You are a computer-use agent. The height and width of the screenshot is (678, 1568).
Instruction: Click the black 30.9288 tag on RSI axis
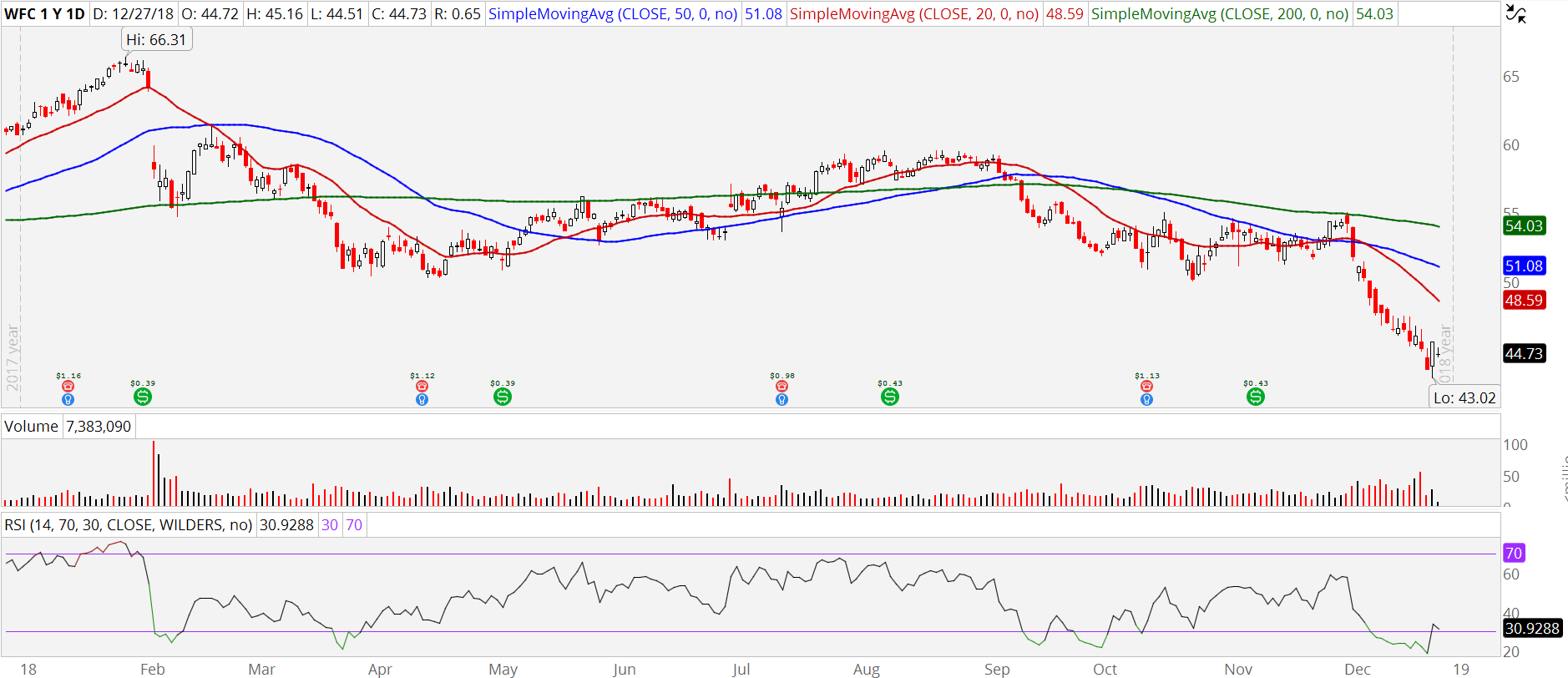point(1532,629)
